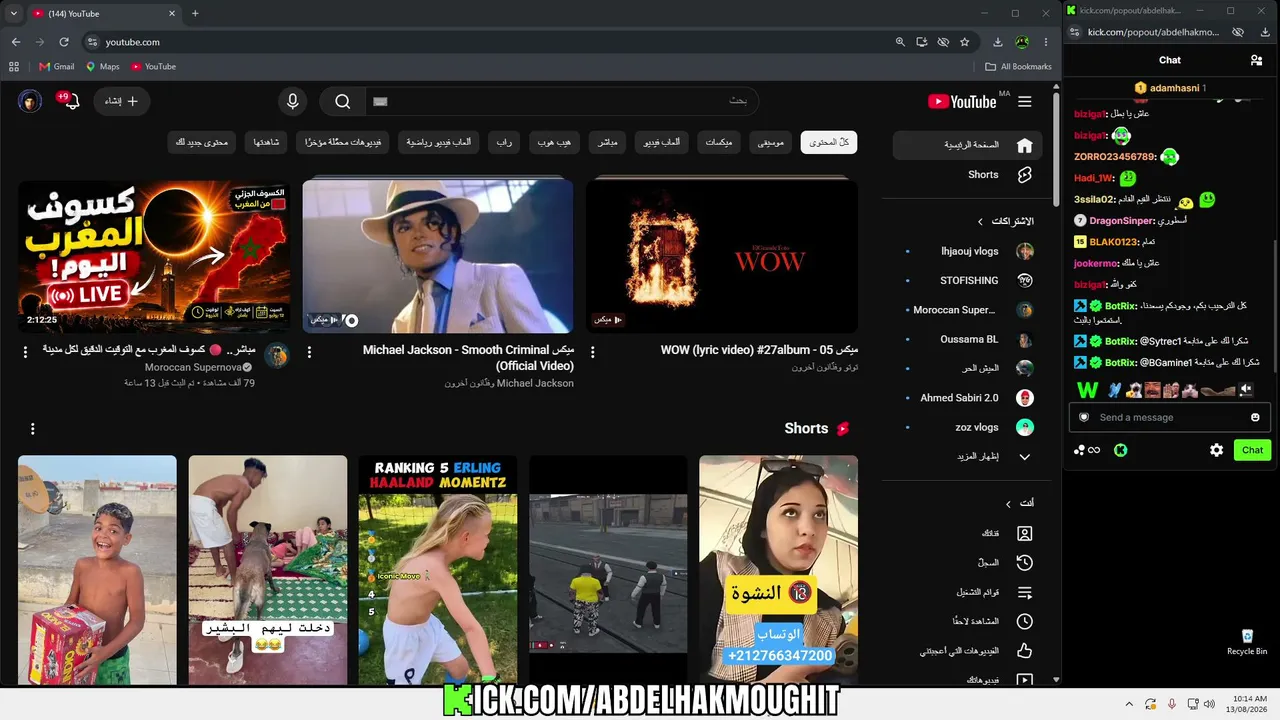Image resolution: width=1280 pixels, height=720 pixels.
Task: Open more options for Smooth Criminal video
Action: (x=309, y=352)
